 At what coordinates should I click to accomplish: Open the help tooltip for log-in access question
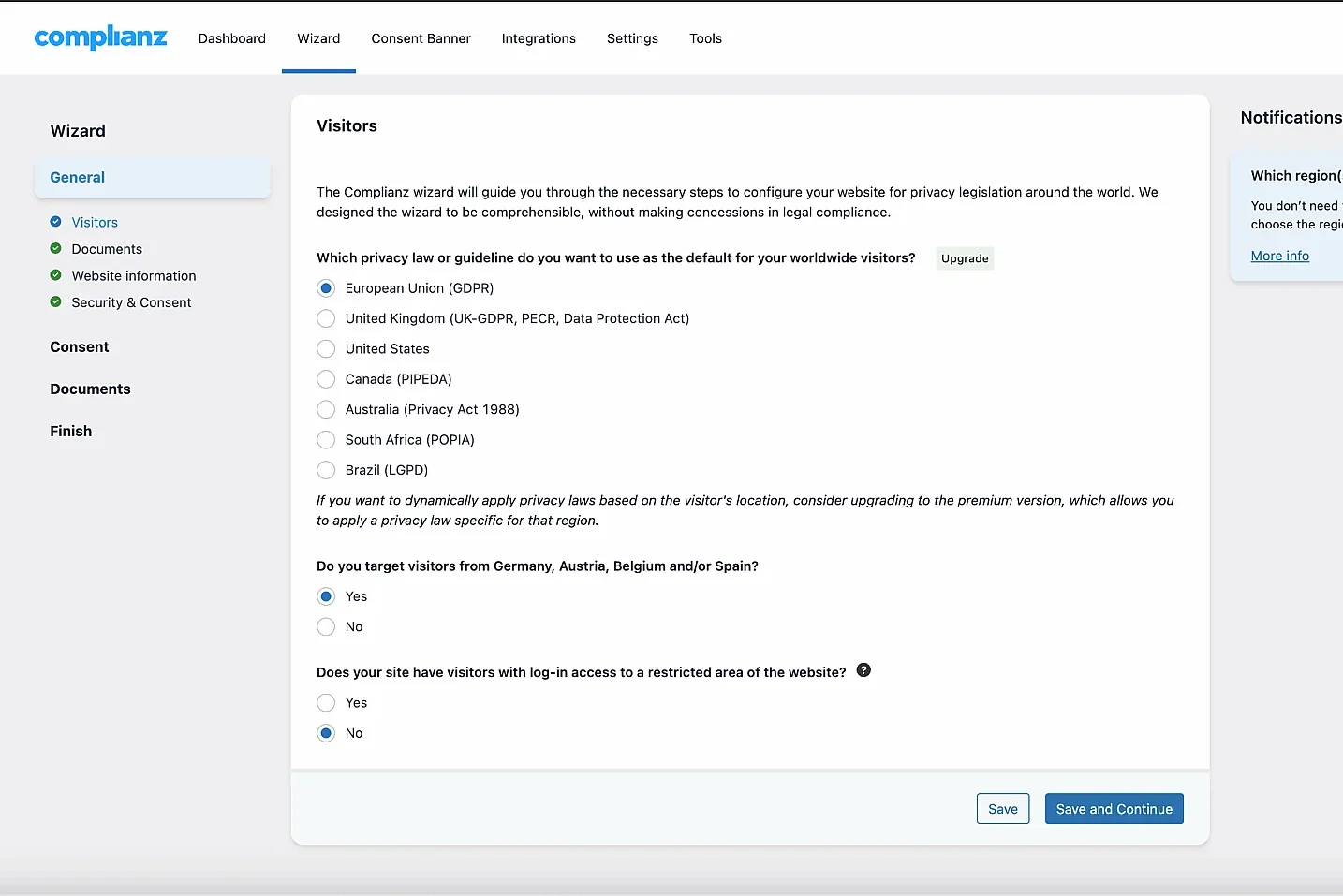pyautogui.click(x=863, y=670)
